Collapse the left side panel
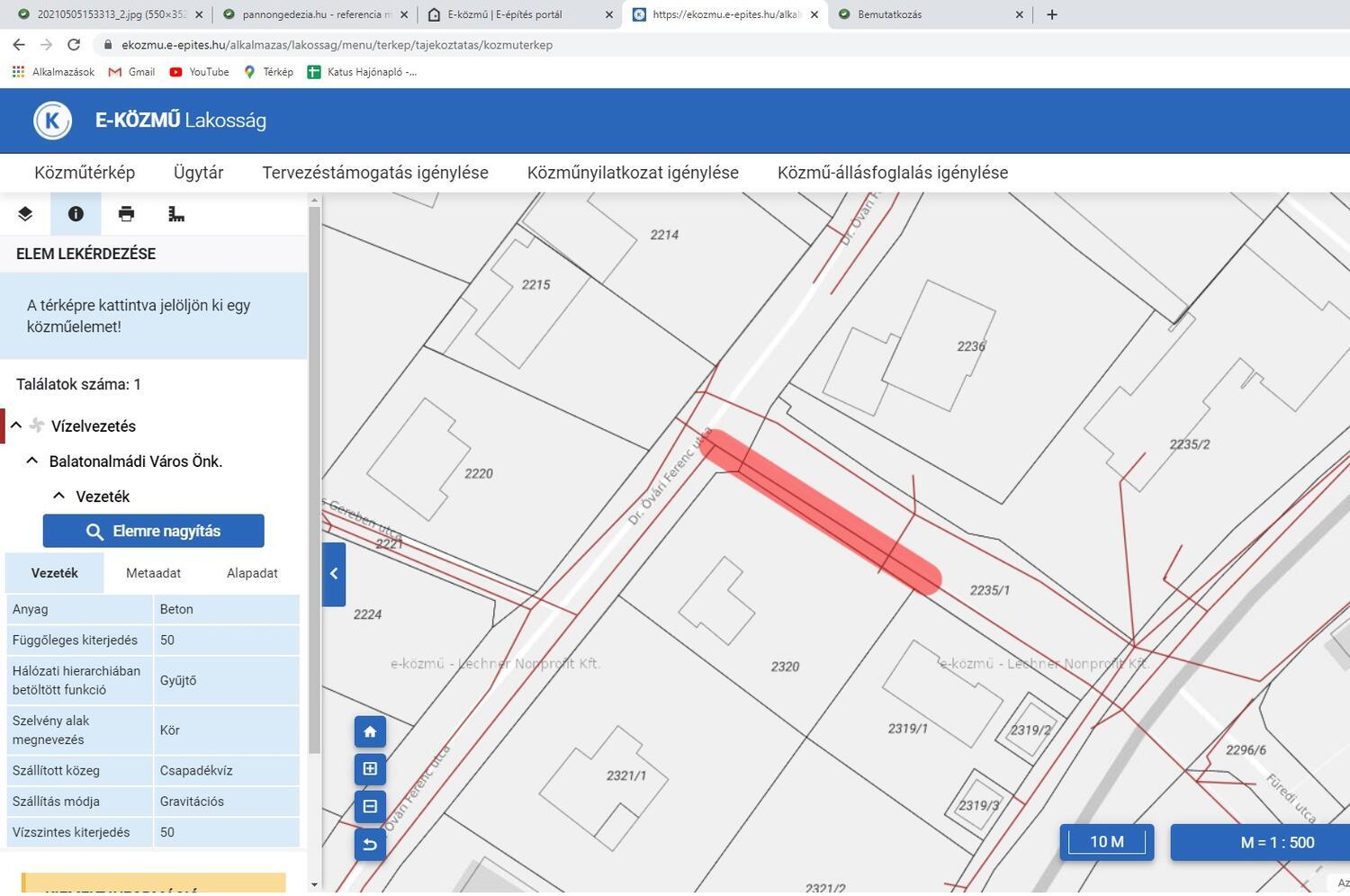1350x896 pixels. tap(334, 574)
